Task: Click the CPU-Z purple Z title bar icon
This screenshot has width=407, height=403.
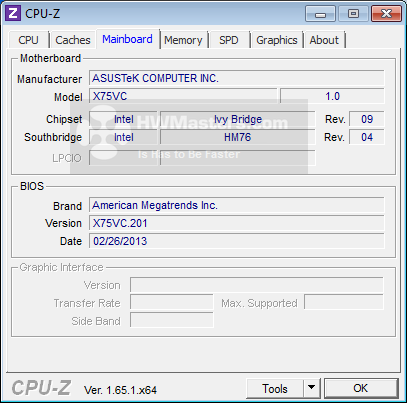Action: pos(13,13)
